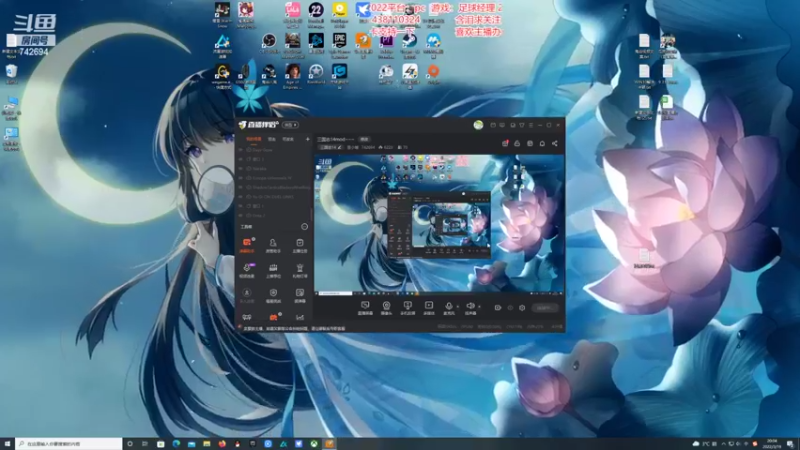Click the toolbox icon with purple new badge

247,269
